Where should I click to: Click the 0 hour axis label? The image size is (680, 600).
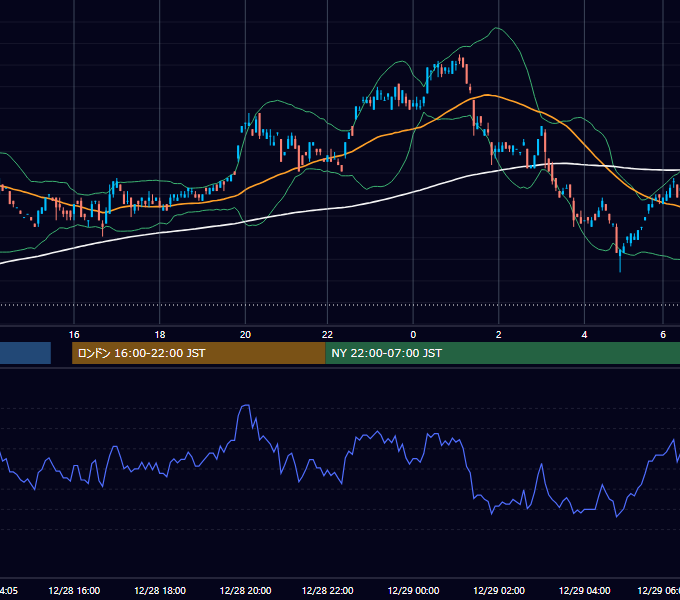pos(413,335)
